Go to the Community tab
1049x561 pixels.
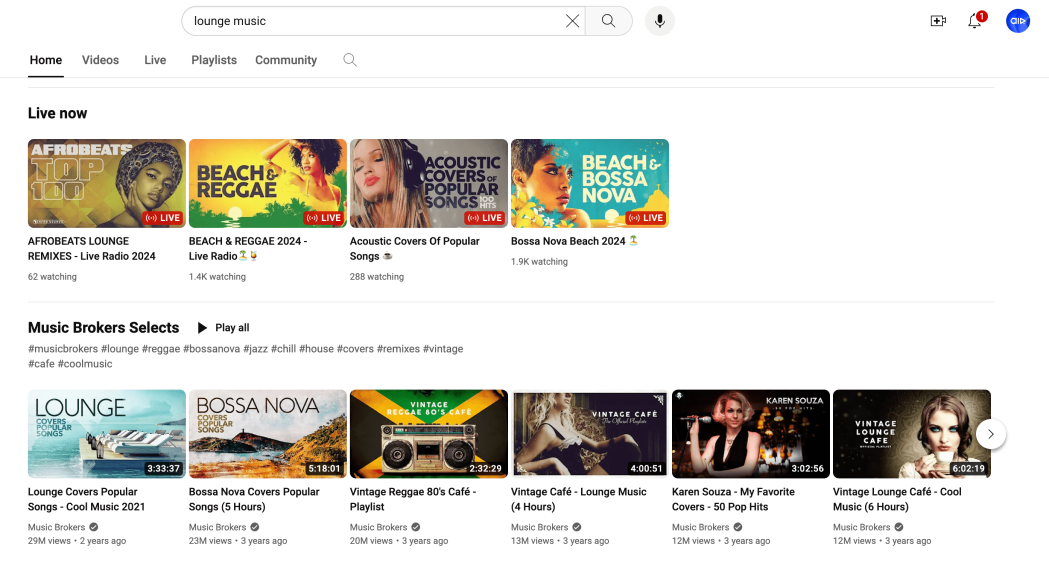[x=286, y=60]
